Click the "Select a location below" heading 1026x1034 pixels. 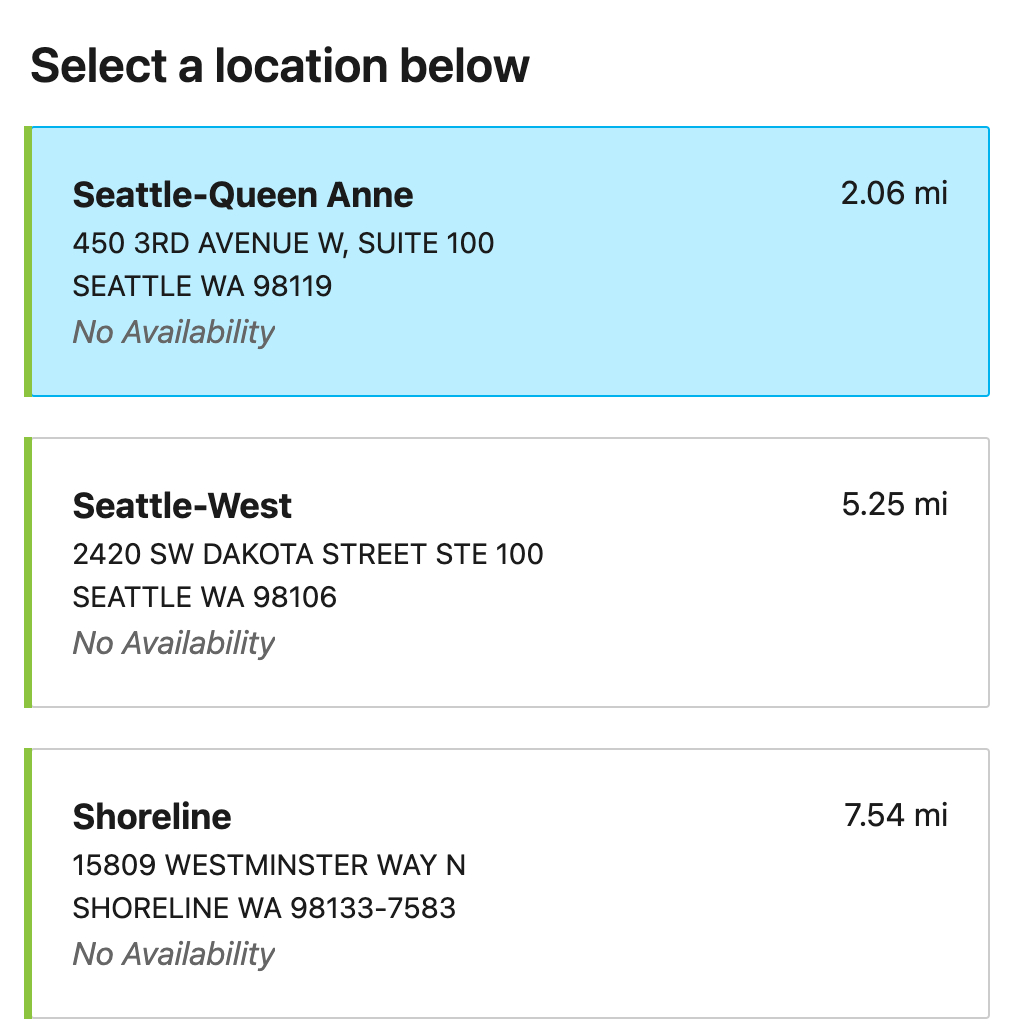point(280,66)
